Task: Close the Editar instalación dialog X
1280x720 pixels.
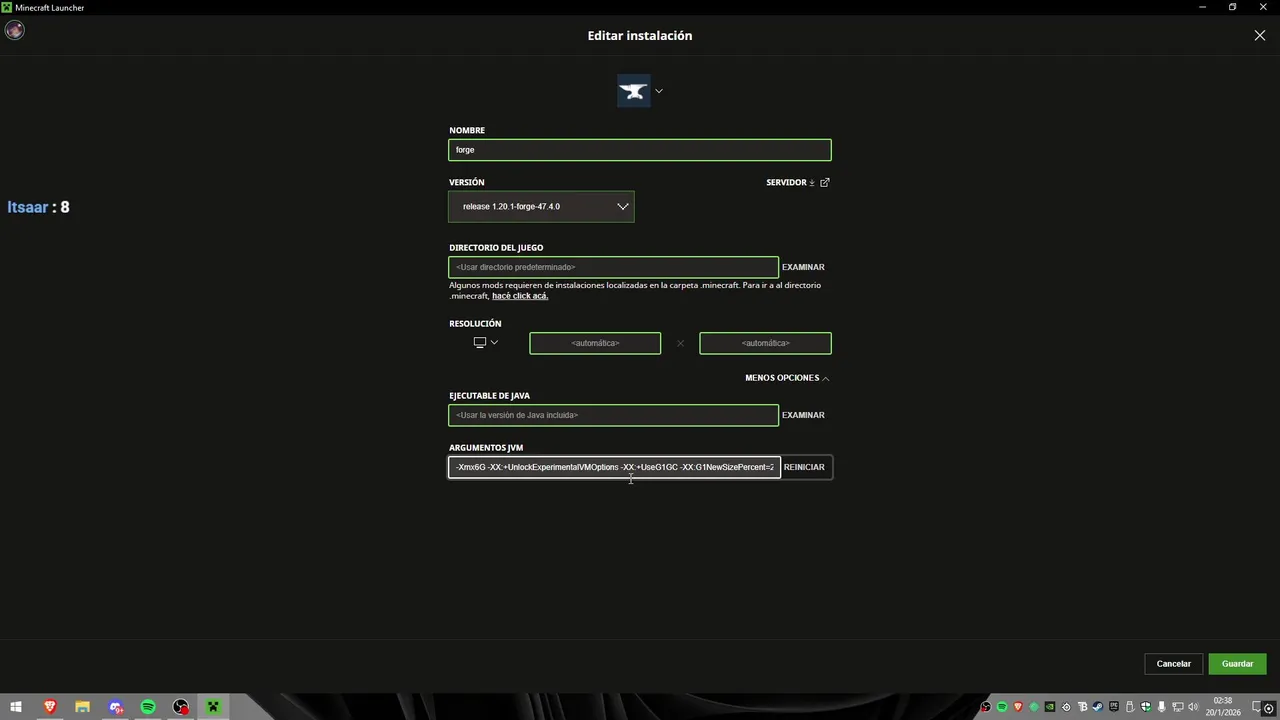Action: pyautogui.click(x=1259, y=35)
